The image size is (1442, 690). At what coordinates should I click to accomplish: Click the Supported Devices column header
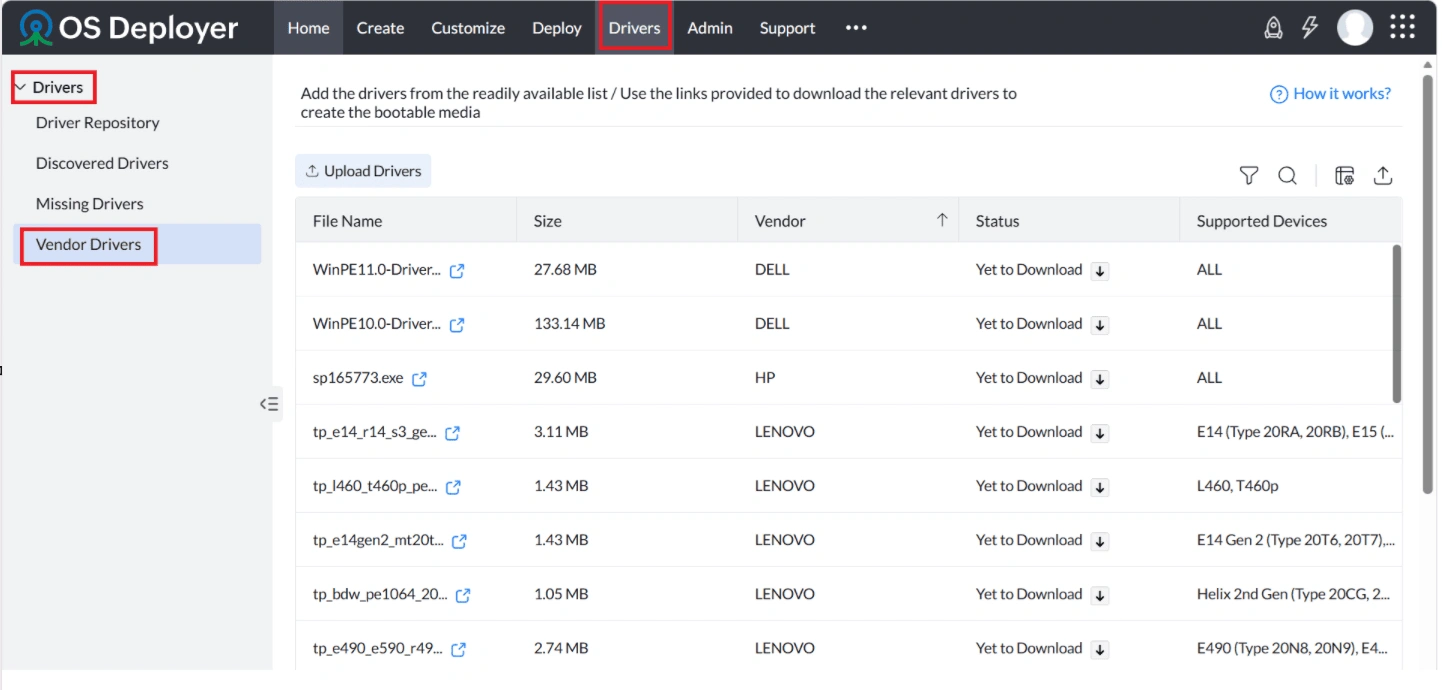(1291, 221)
